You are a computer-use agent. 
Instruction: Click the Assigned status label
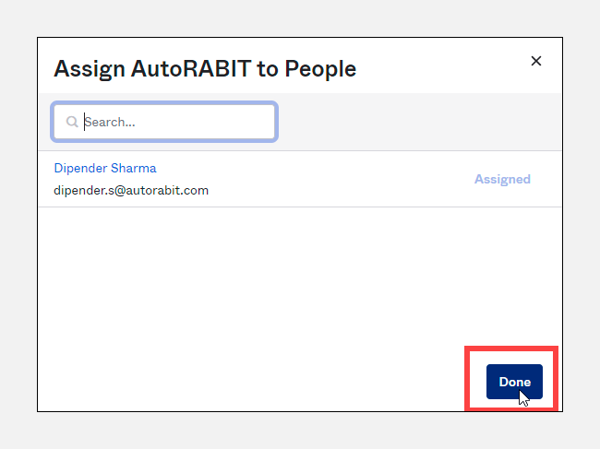pos(502,180)
